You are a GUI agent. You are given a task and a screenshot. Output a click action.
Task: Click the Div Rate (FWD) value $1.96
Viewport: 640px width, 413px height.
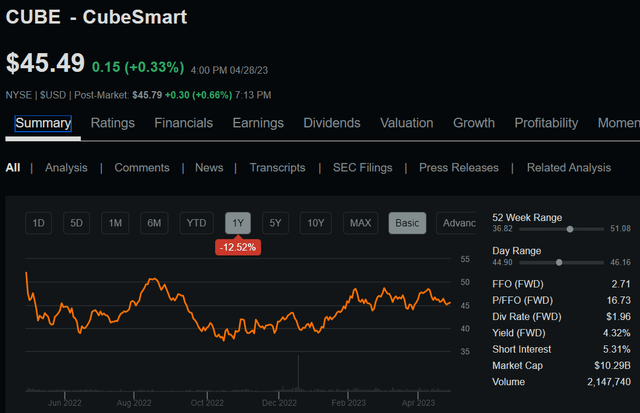[618, 317]
